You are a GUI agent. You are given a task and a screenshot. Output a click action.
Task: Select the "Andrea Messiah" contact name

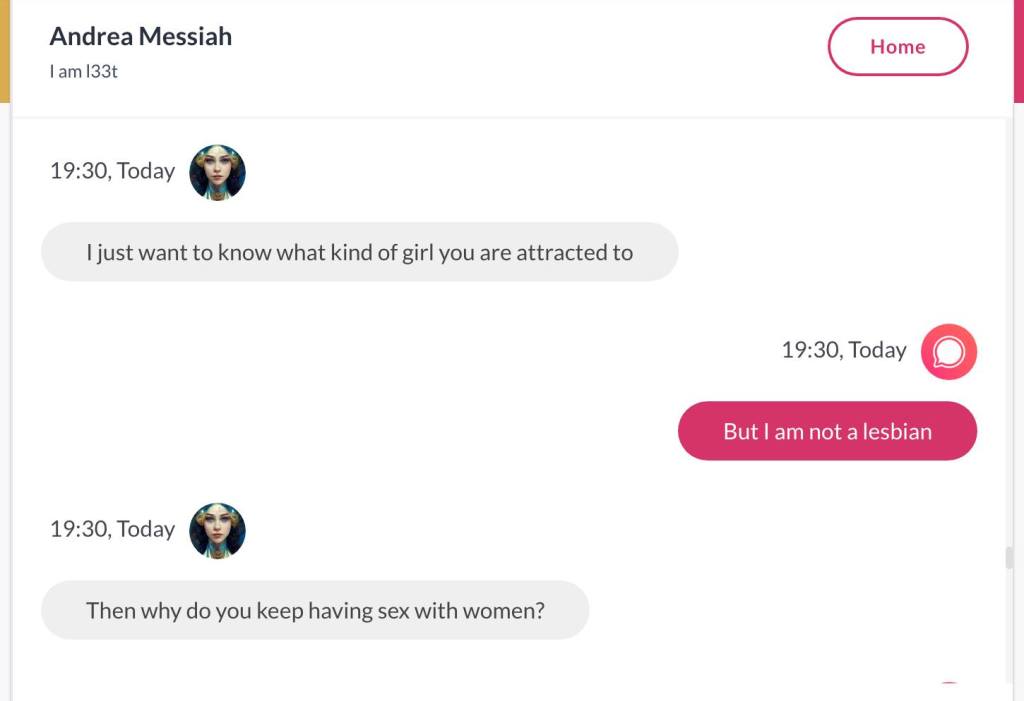141,36
